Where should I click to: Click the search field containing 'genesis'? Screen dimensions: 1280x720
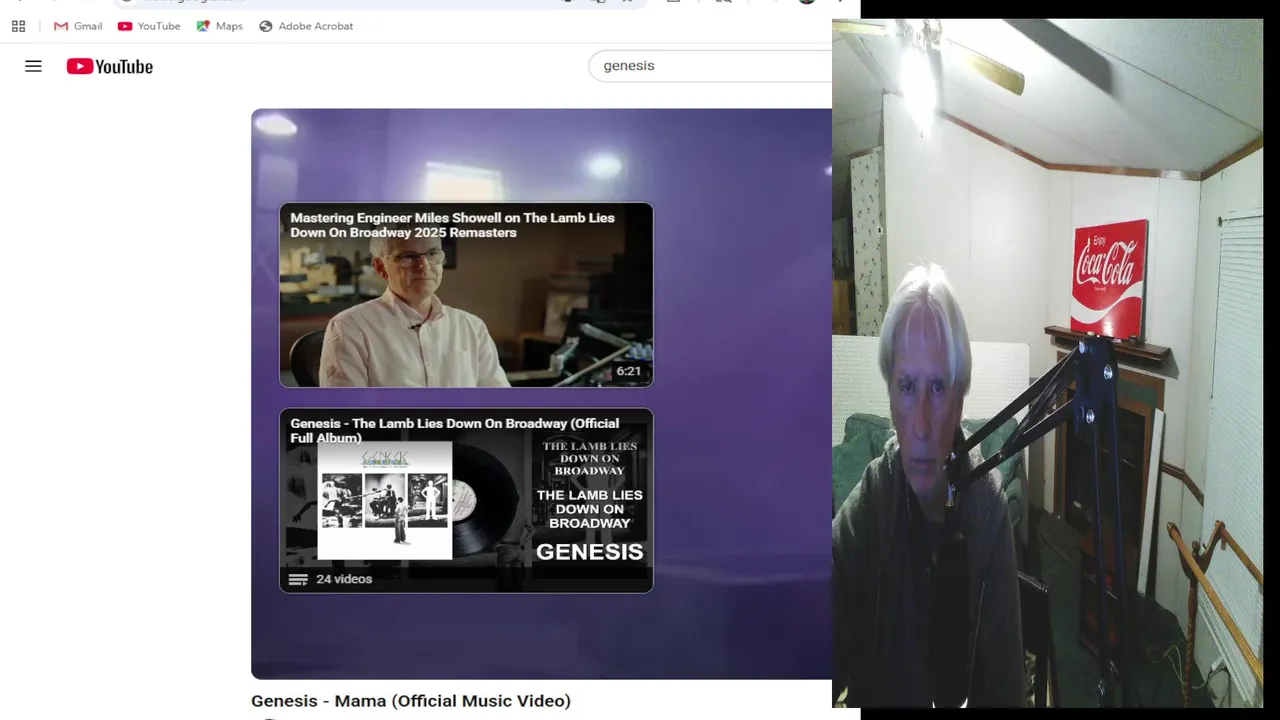[710, 66]
